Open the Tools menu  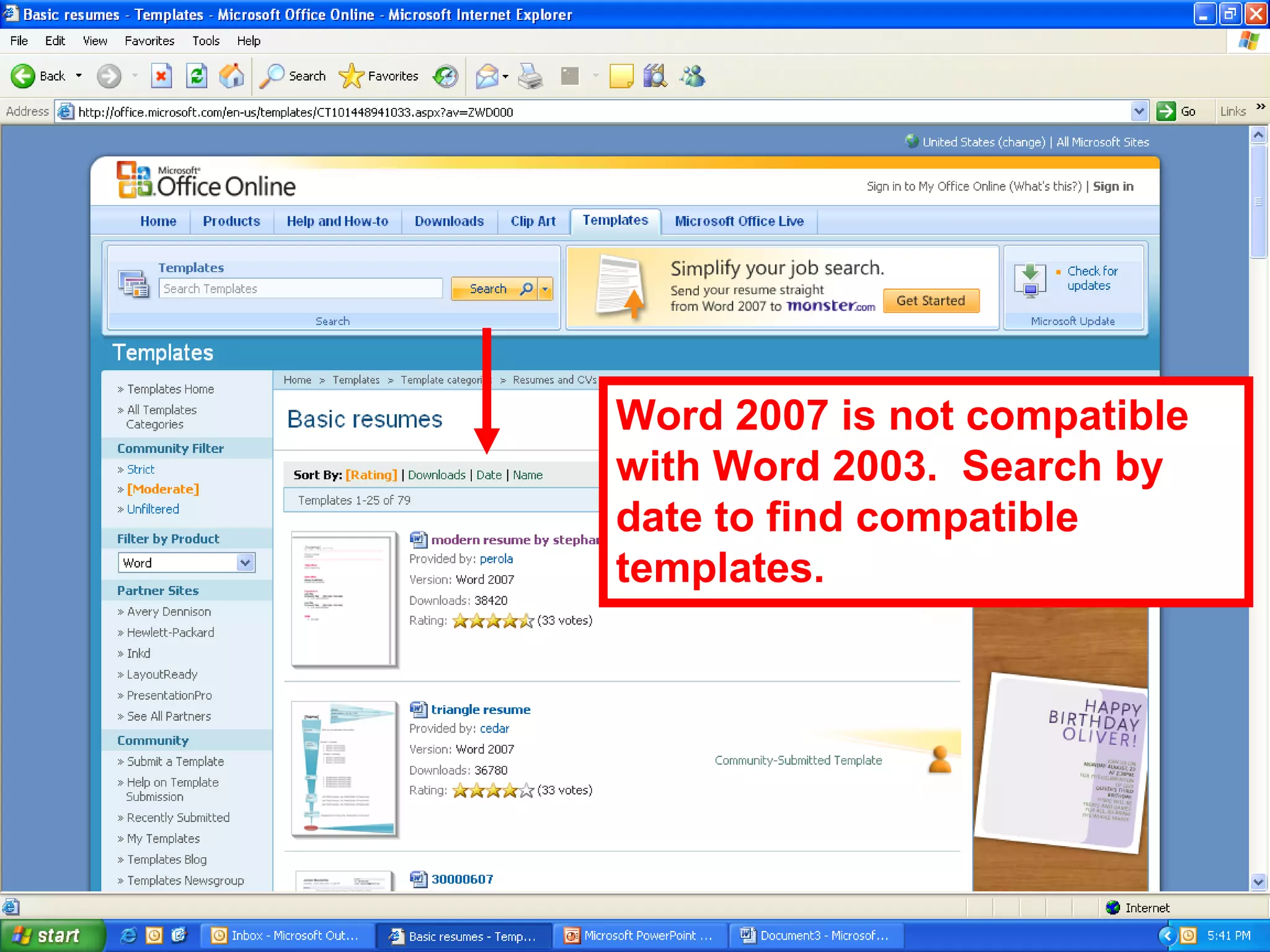[x=206, y=41]
